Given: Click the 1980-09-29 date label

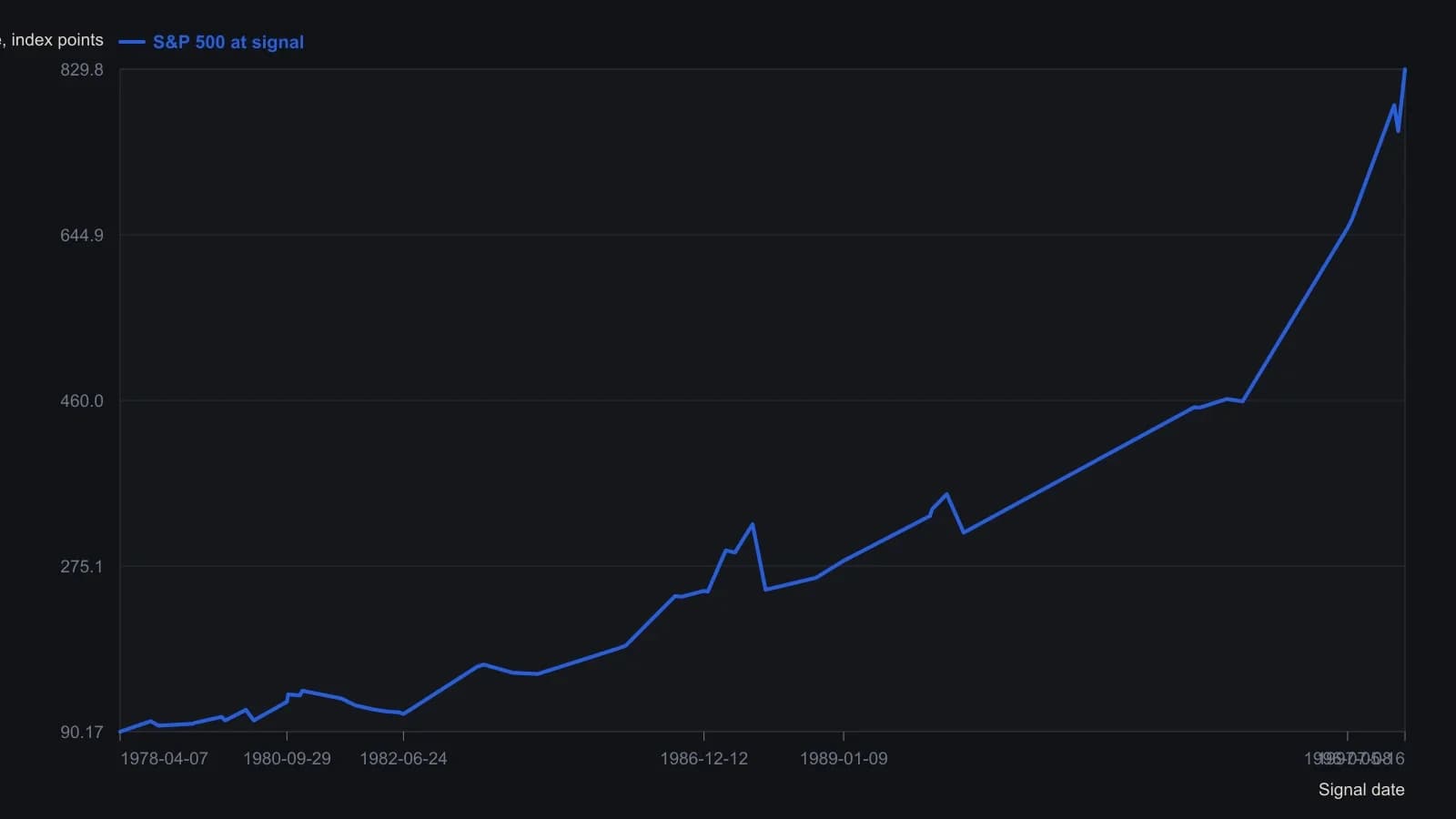Looking at the screenshot, I should click(287, 759).
